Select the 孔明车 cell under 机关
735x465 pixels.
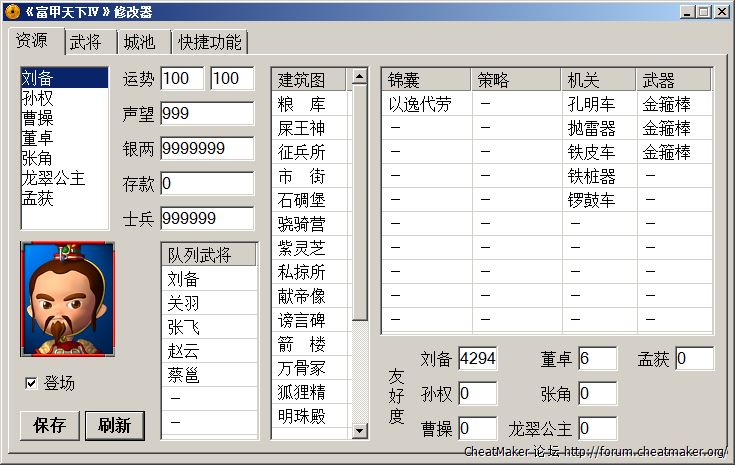pyautogui.click(x=594, y=104)
